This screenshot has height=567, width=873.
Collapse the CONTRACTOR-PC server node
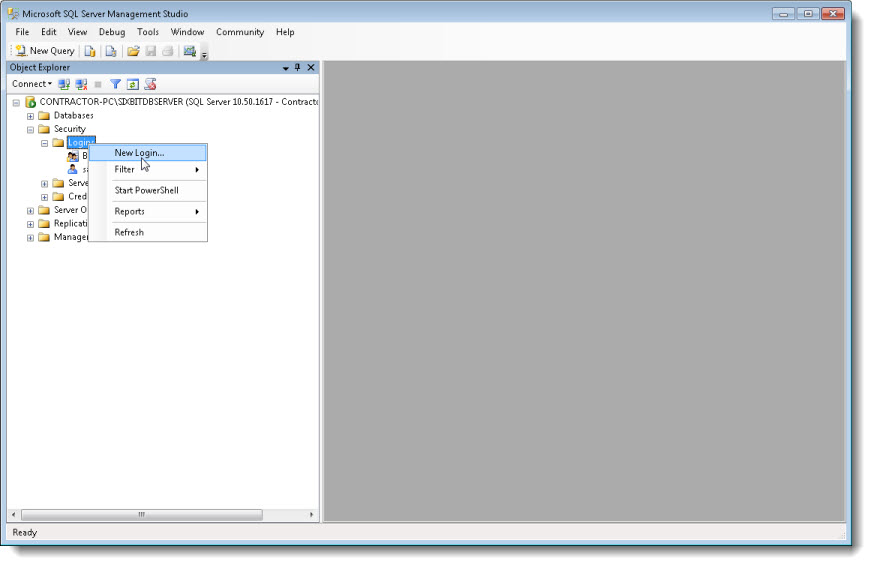point(16,102)
